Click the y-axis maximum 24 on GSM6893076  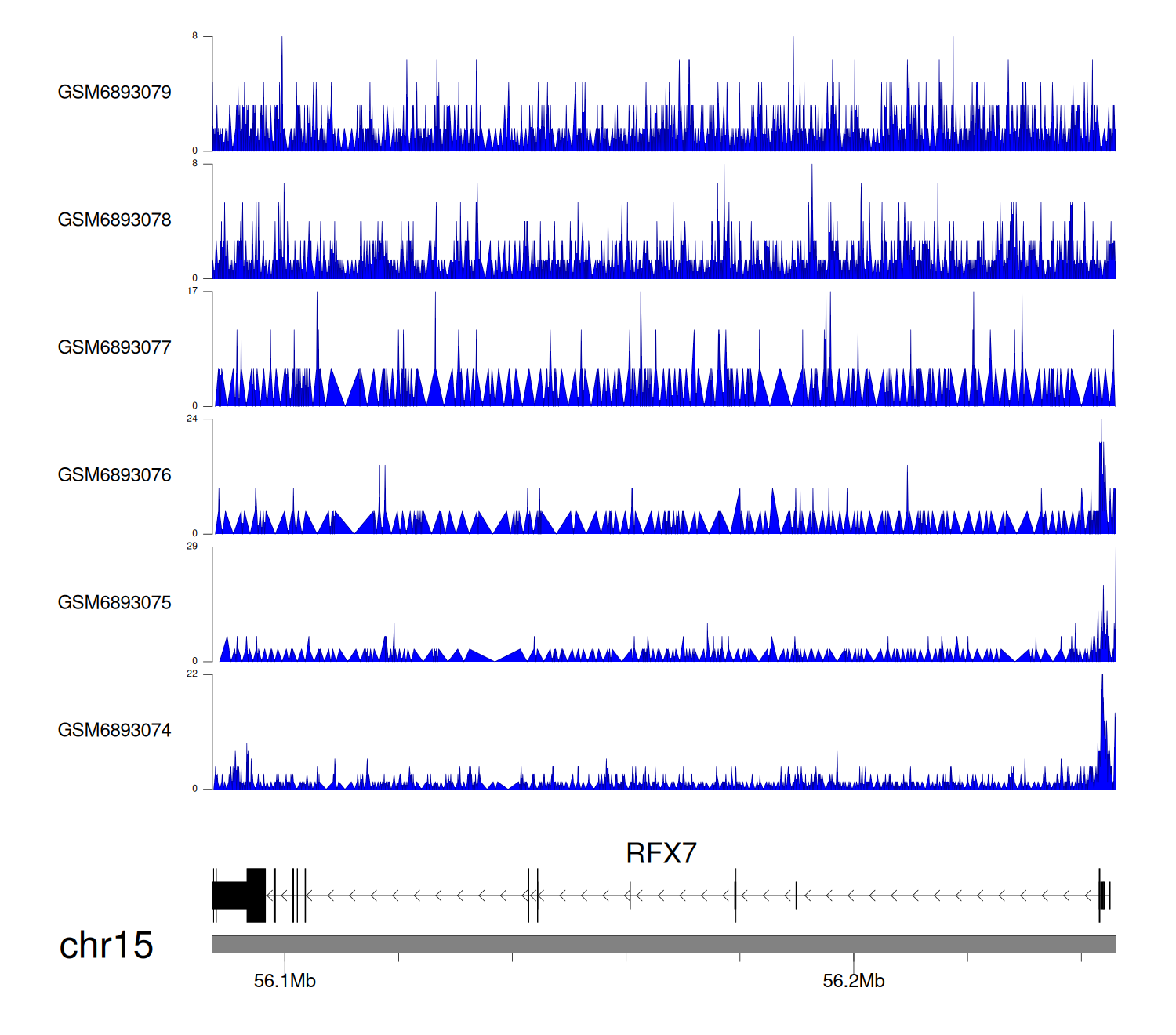click(192, 419)
